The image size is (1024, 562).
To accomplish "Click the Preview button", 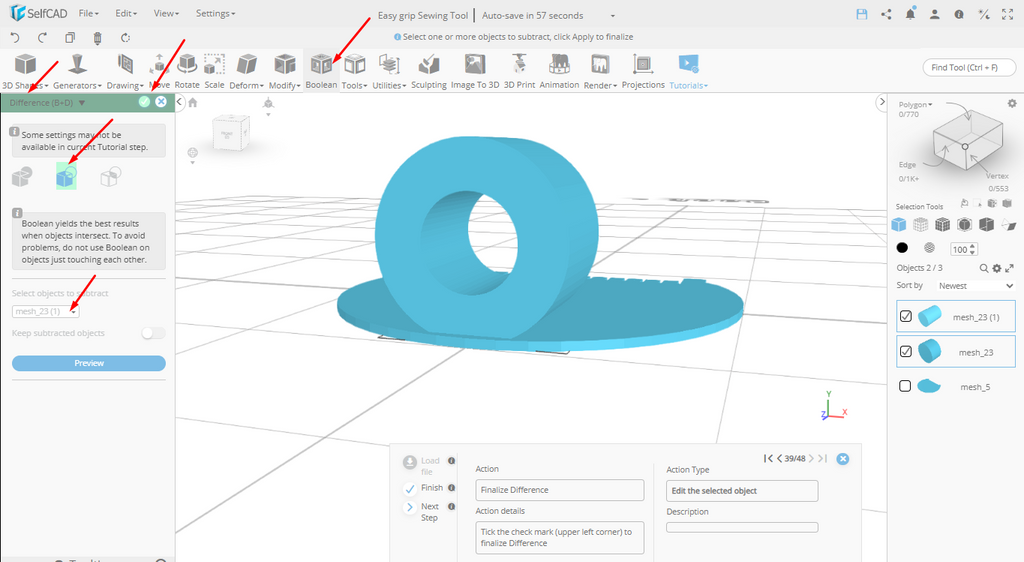I will 89,363.
